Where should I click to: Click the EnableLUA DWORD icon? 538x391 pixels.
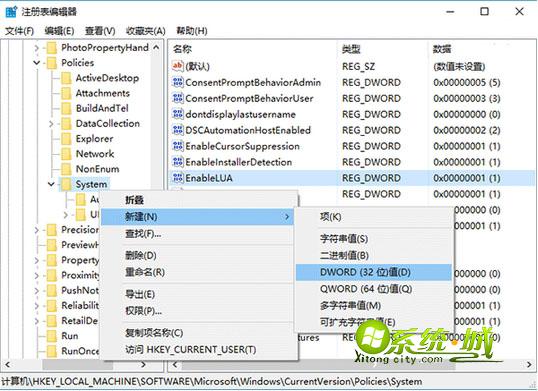pyautogui.click(x=178, y=178)
